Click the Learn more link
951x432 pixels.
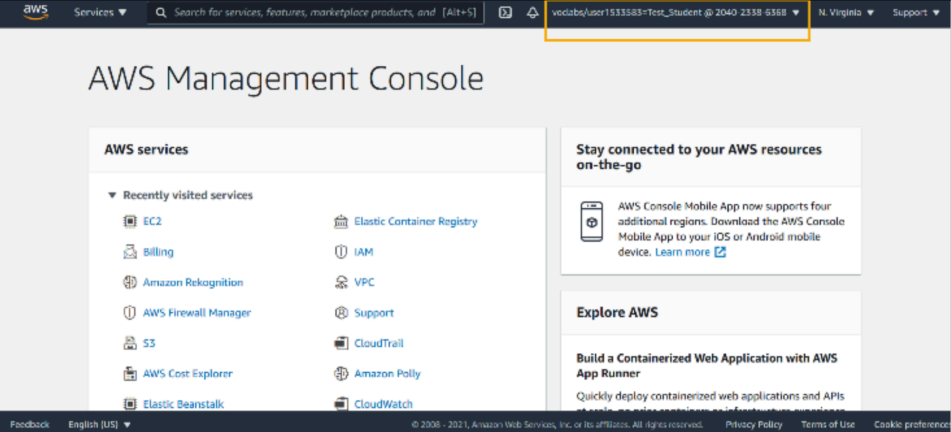[682, 252]
